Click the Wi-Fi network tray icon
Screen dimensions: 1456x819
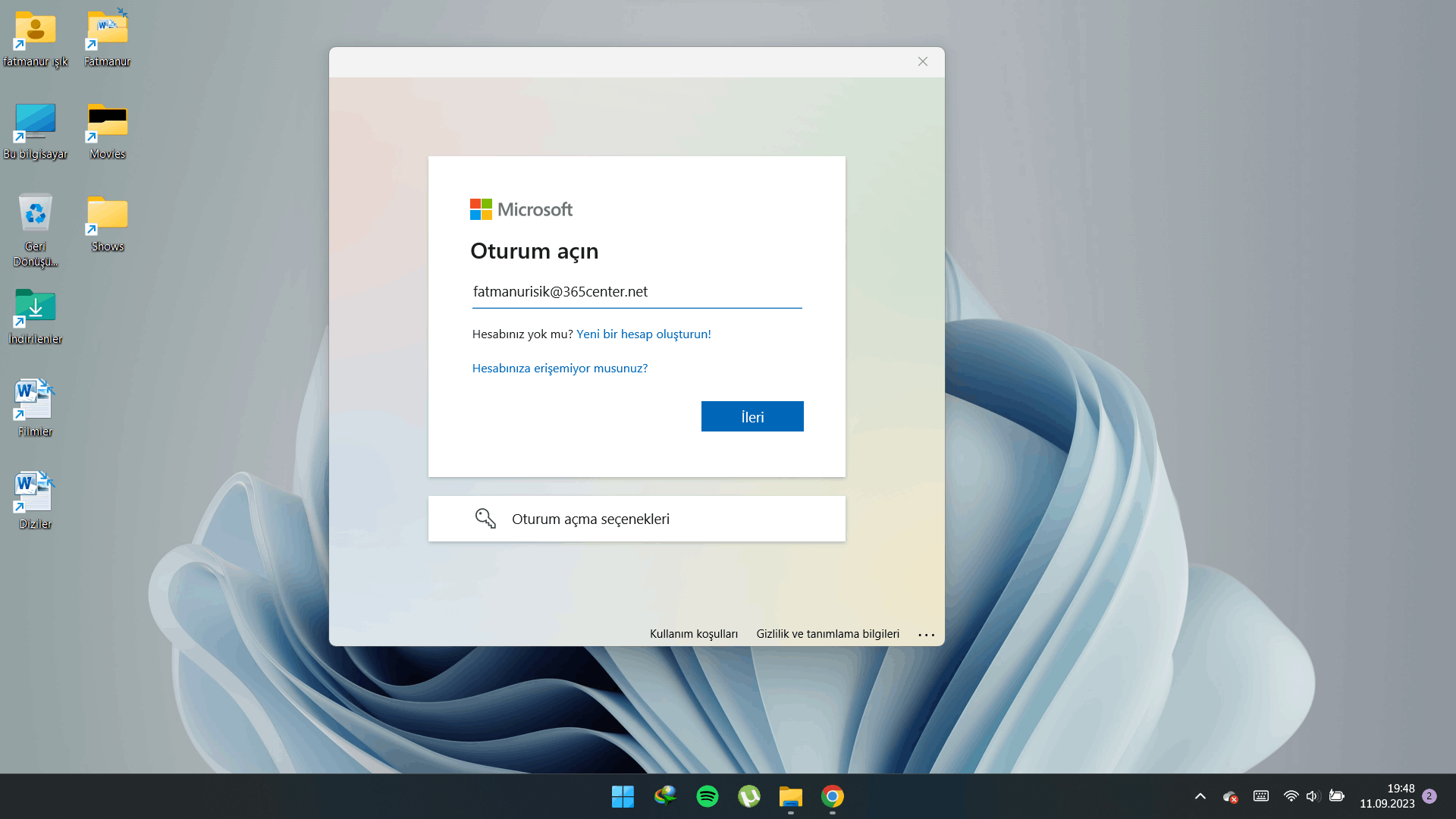(1291, 796)
